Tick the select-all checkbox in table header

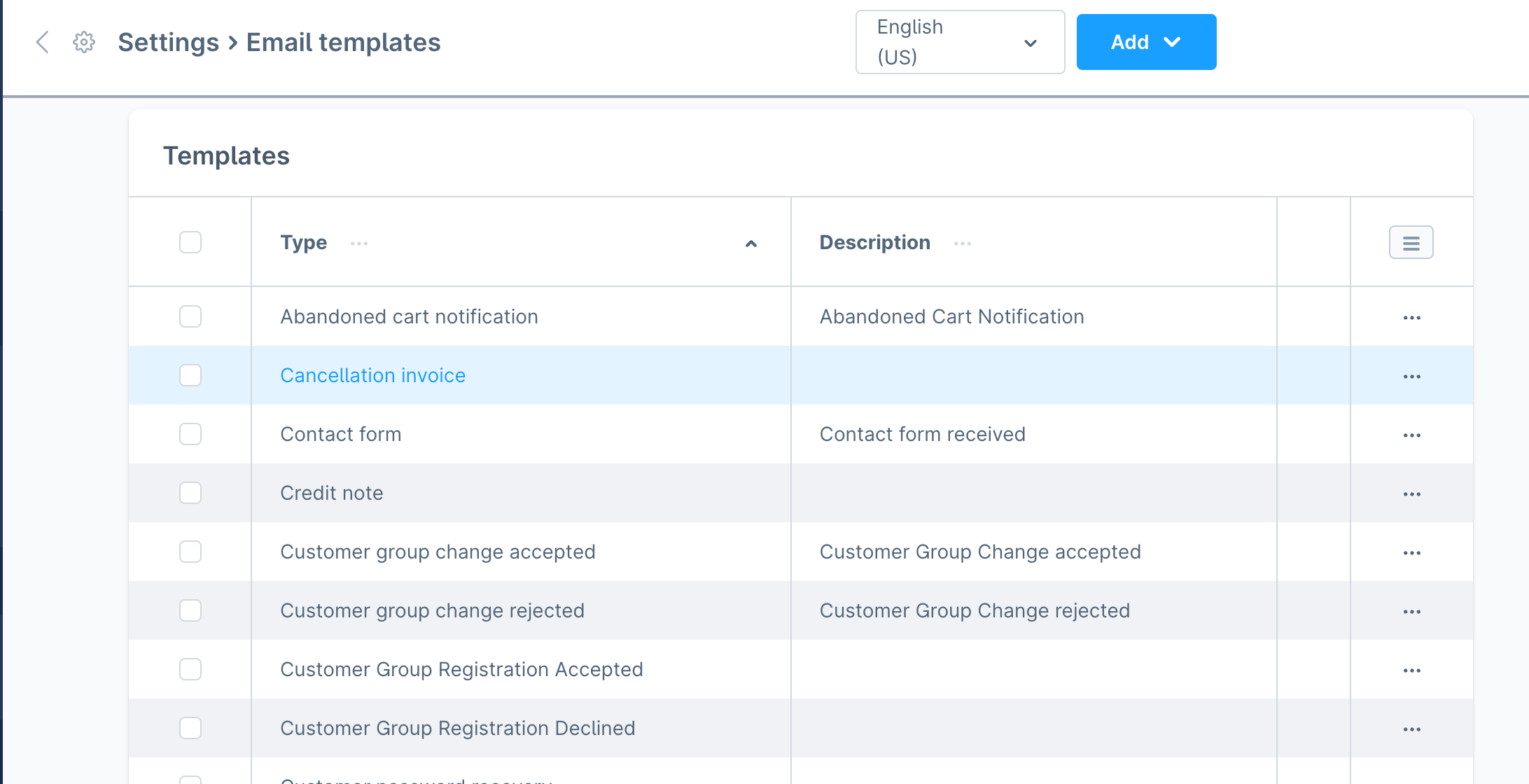click(x=190, y=242)
